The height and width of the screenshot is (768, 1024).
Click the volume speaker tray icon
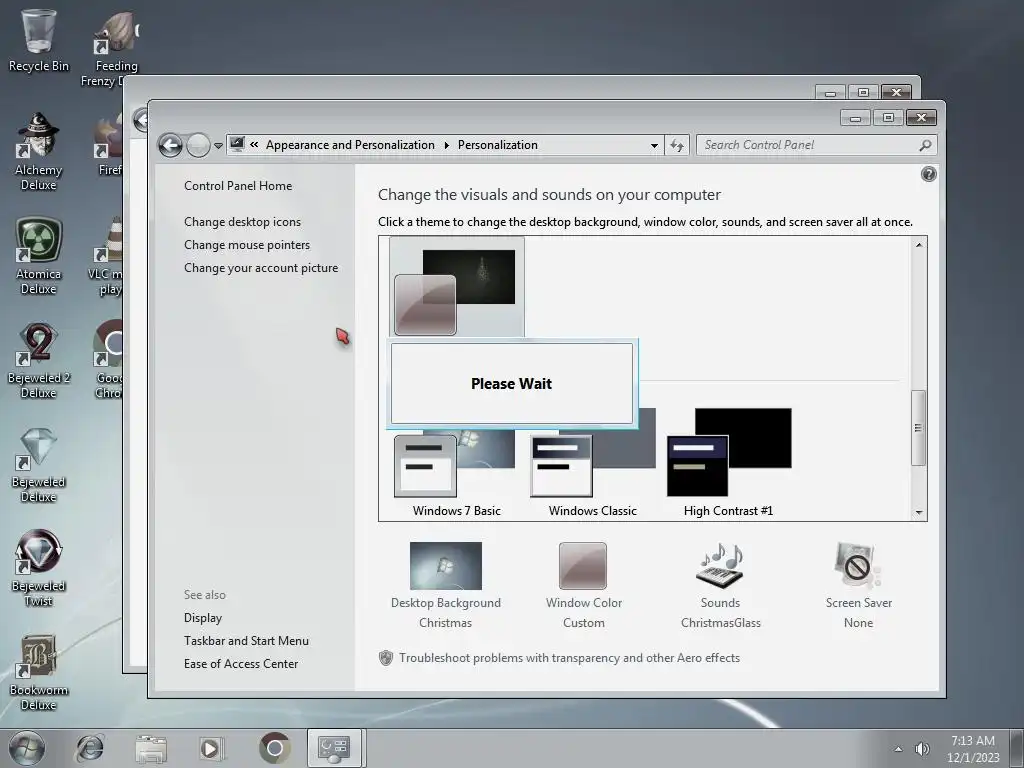pos(922,749)
